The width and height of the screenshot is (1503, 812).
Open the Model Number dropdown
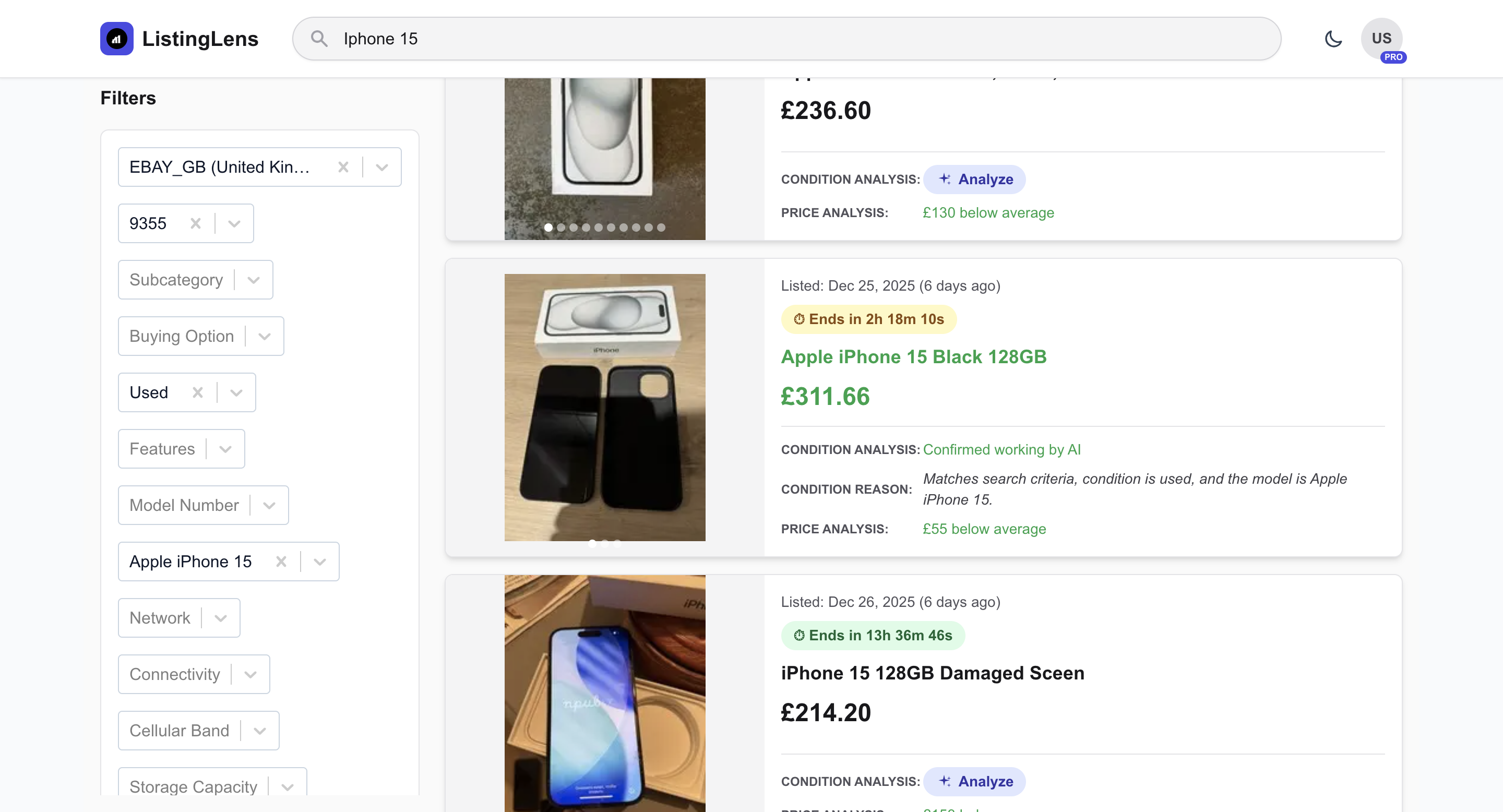click(269, 505)
